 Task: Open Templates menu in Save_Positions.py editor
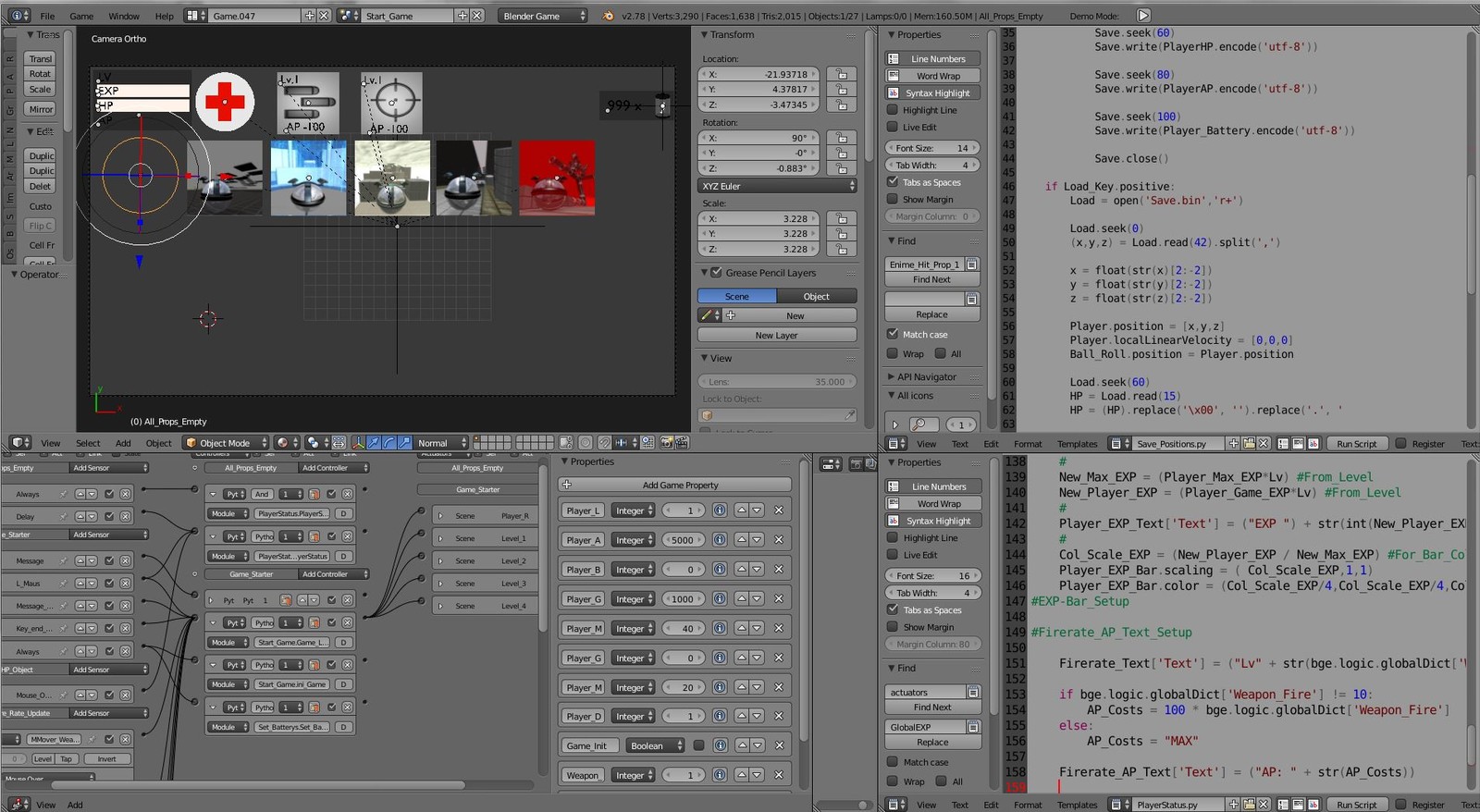pyautogui.click(x=1077, y=444)
